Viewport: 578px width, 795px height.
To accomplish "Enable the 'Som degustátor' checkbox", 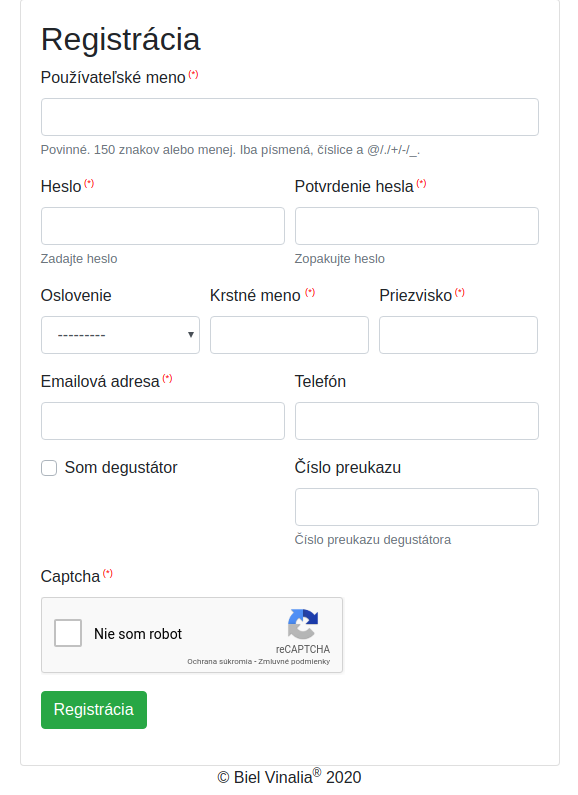I will [x=49, y=467].
